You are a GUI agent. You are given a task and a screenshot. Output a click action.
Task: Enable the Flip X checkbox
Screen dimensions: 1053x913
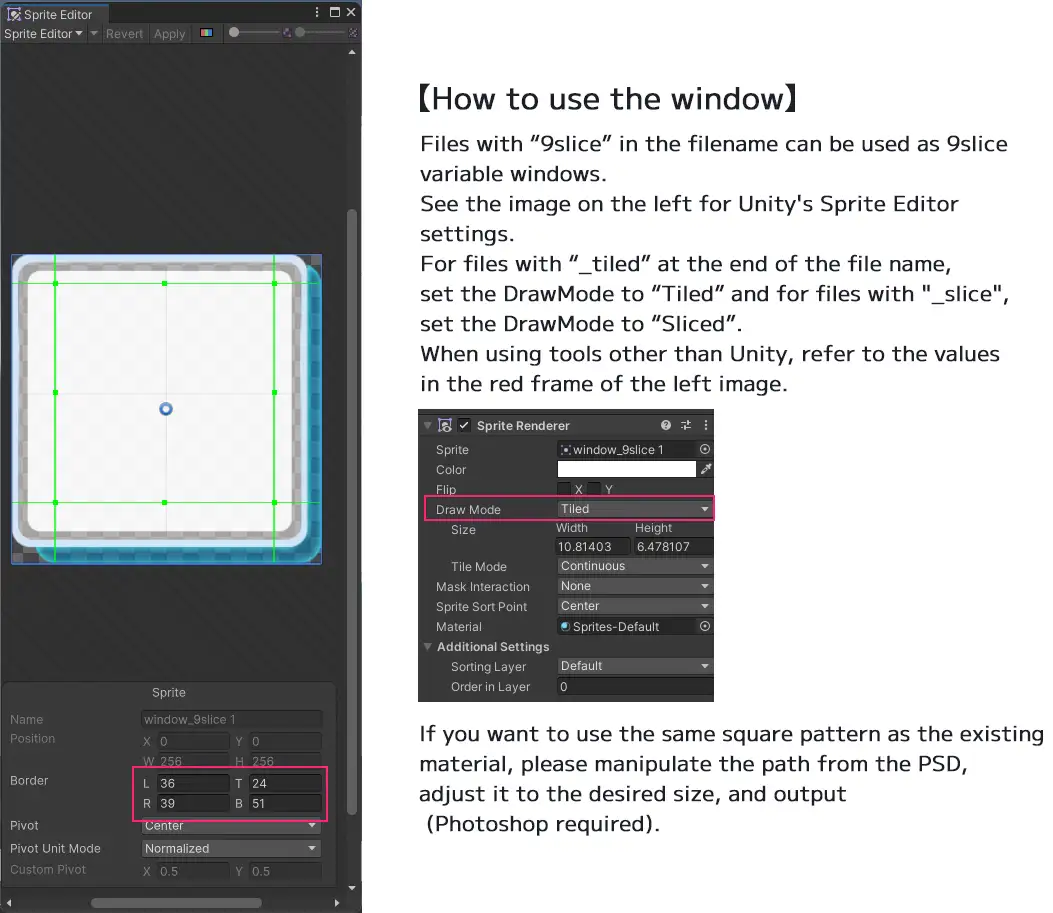pyautogui.click(x=564, y=489)
